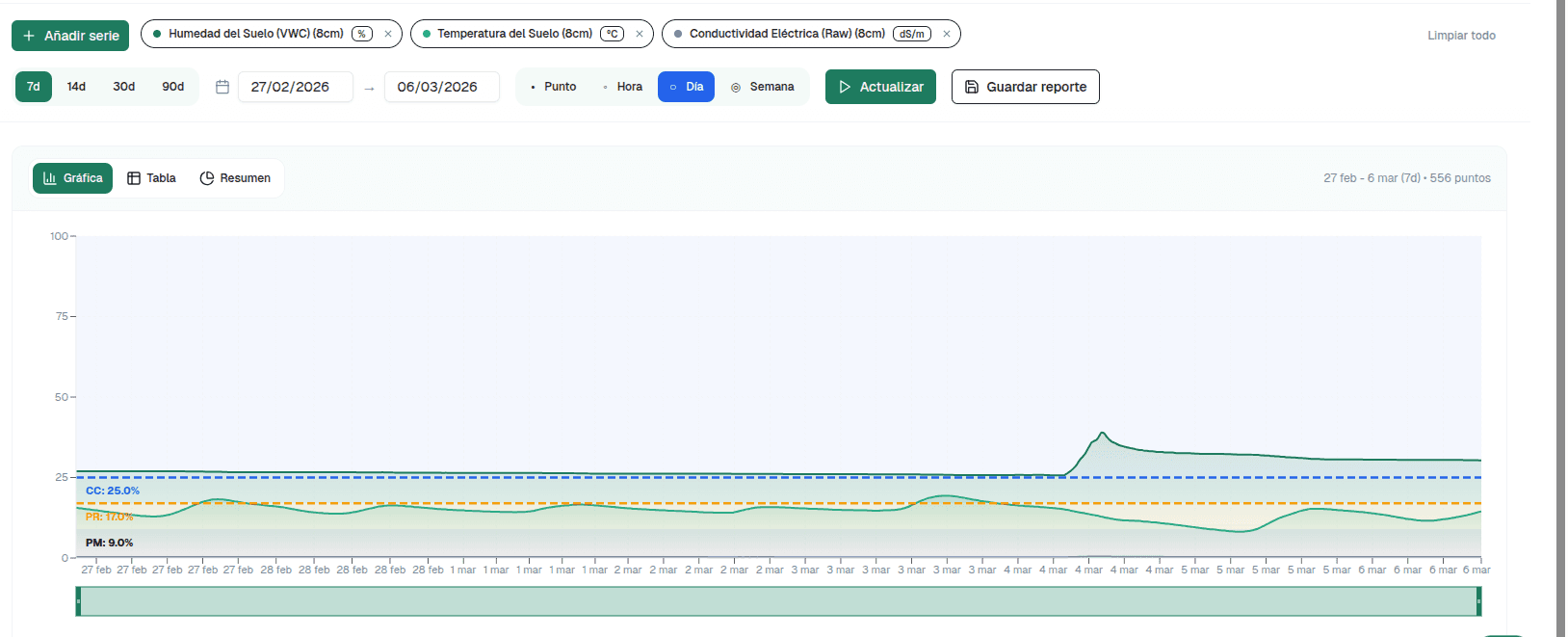
Task: Remove the Conductividad Eléctrica series chip
Action: 947,34
